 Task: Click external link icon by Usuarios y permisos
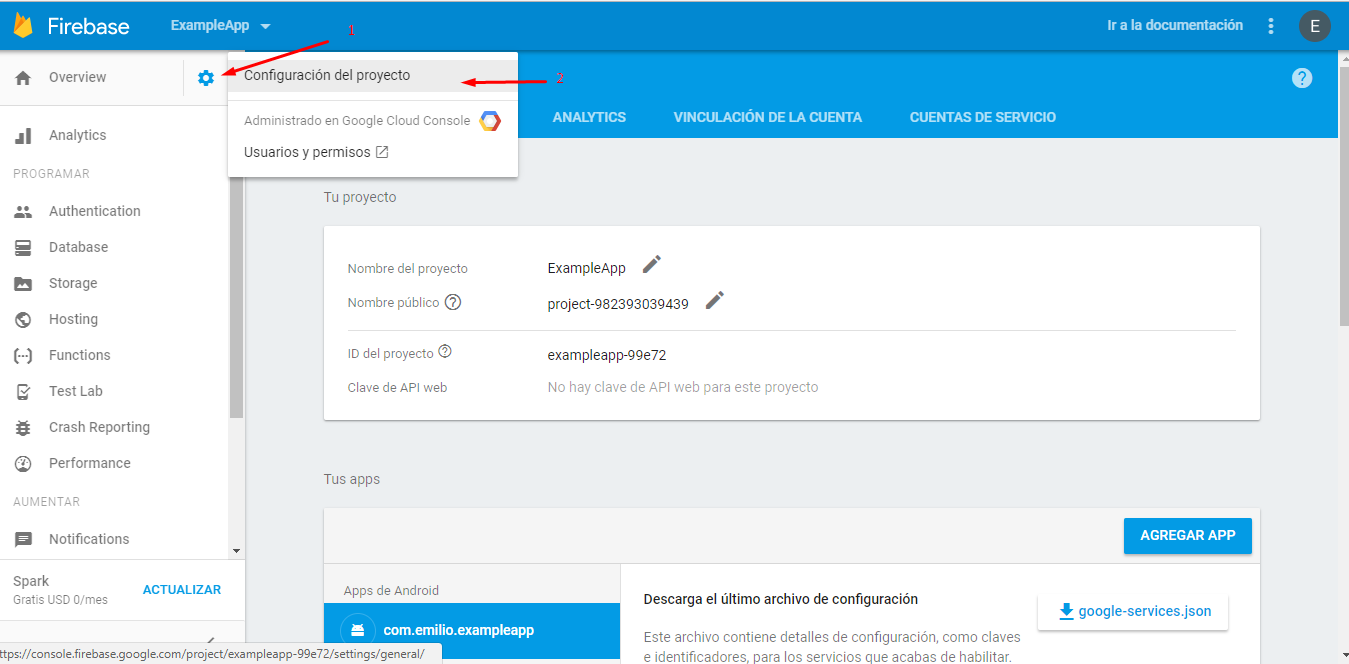pos(382,153)
